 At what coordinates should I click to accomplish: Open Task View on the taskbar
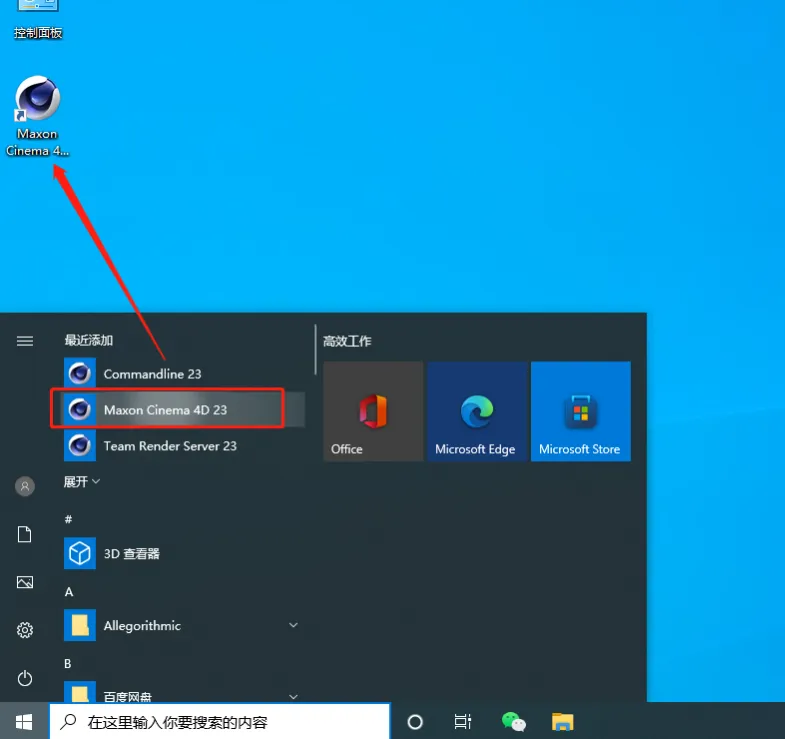click(463, 722)
